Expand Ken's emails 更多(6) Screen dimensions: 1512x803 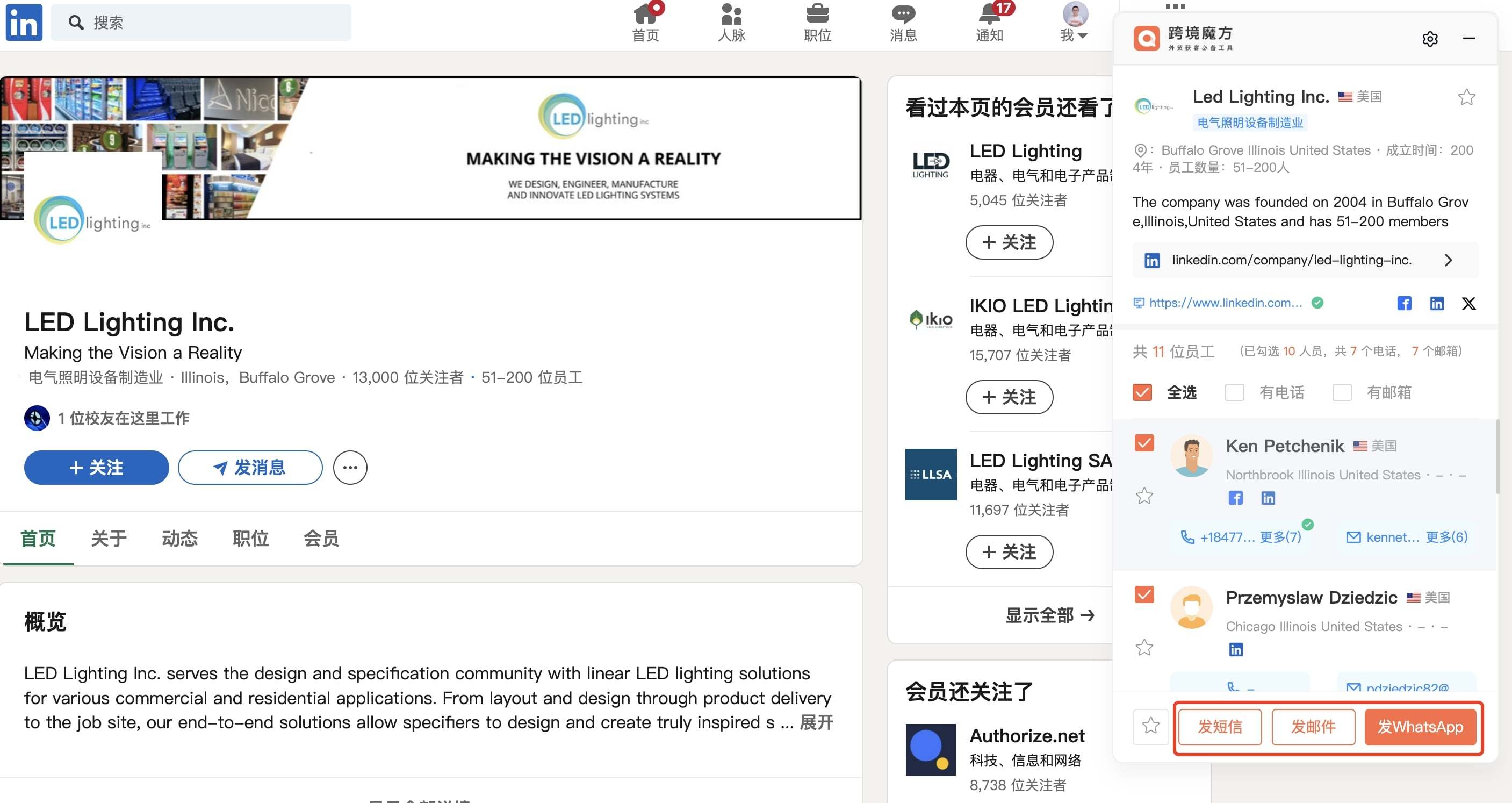pos(1446,537)
